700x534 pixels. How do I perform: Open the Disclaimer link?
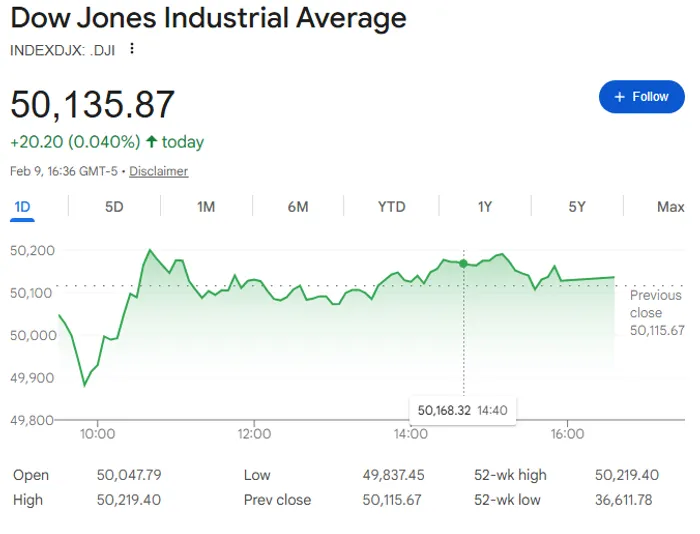[158, 171]
